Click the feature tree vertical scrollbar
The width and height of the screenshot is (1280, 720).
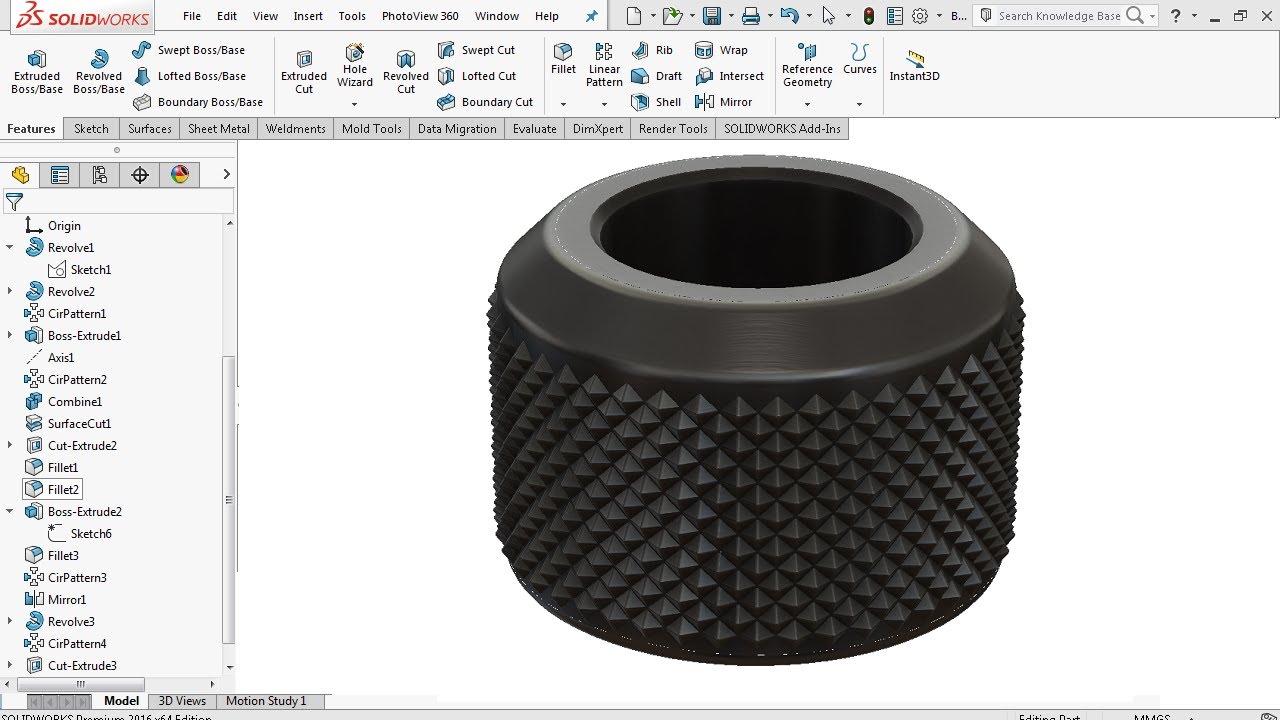[230, 500]
